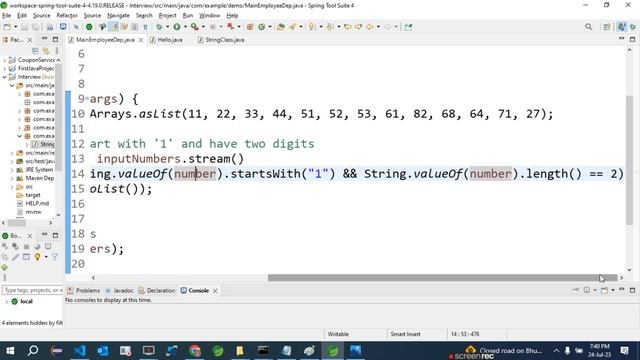Close the Console view tab

click(x=215, y=291)
